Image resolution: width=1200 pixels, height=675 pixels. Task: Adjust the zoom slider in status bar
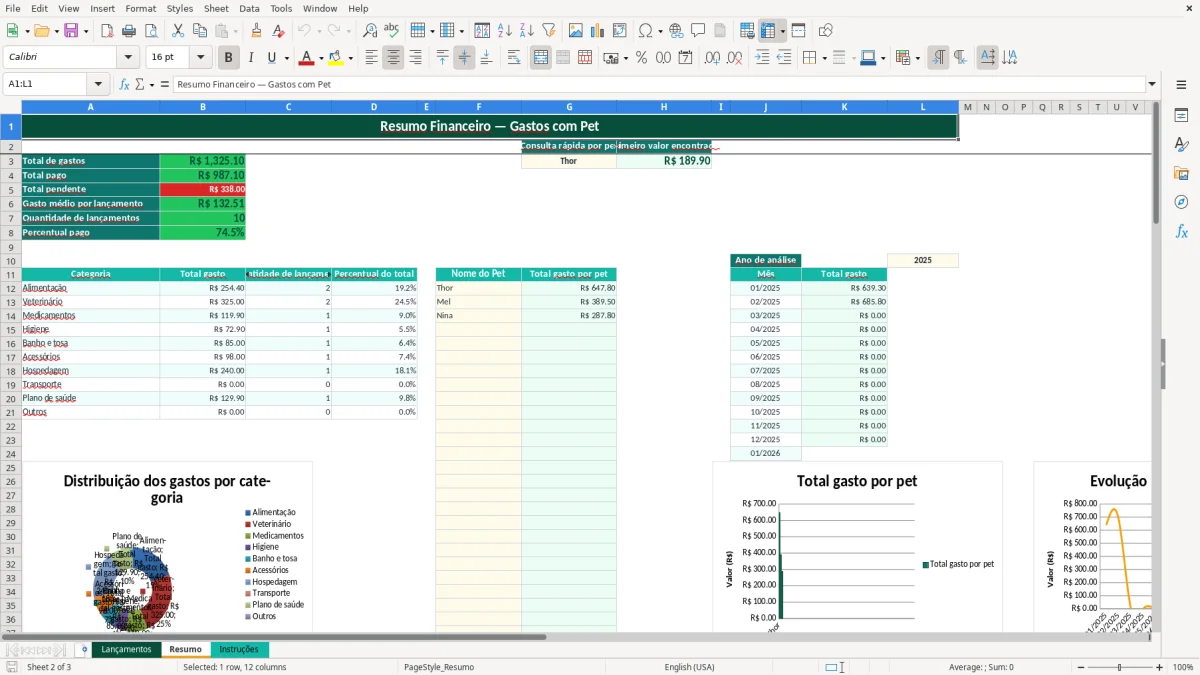pos(1119,667)
